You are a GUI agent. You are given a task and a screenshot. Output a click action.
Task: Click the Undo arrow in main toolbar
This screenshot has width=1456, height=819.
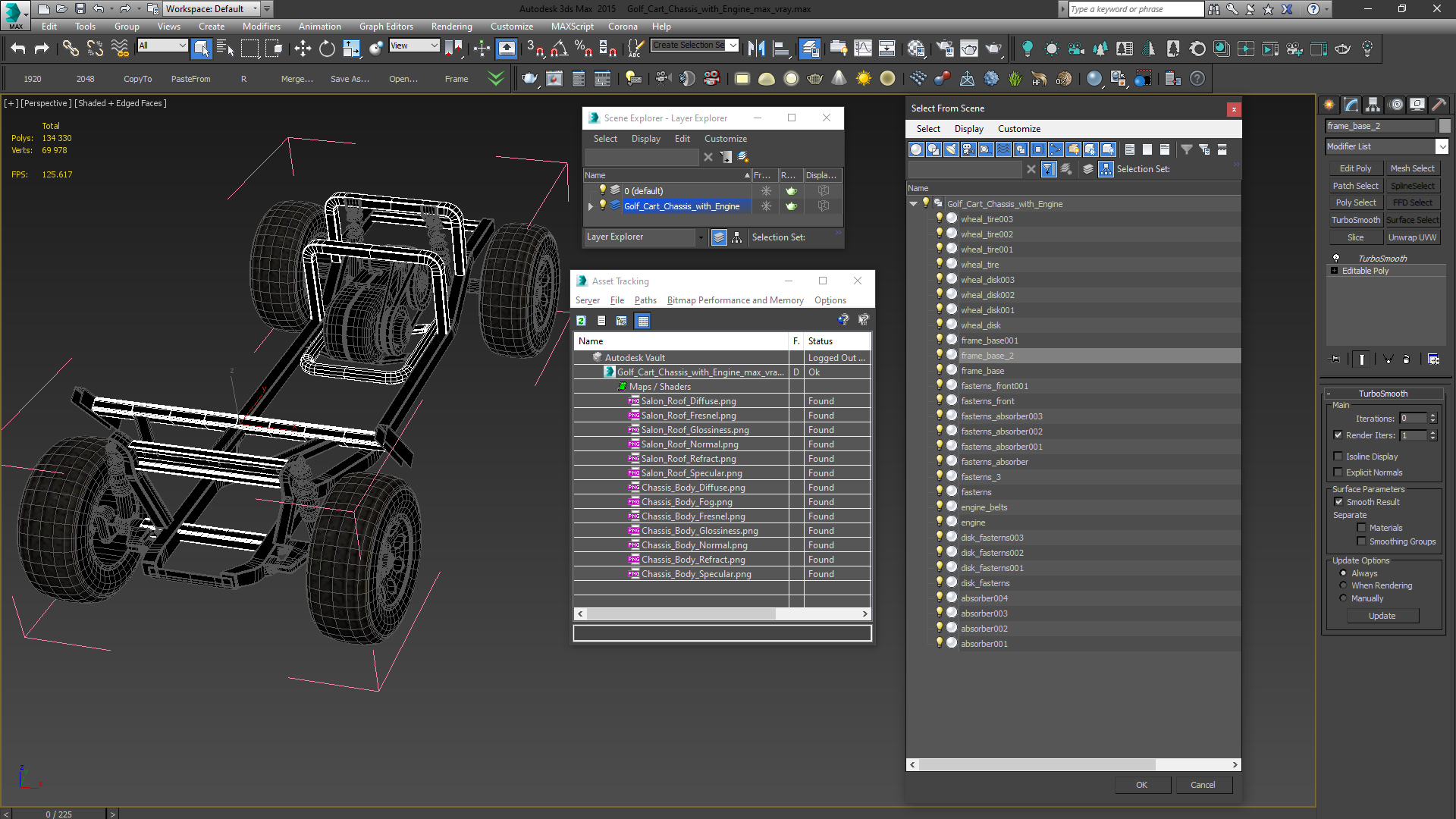click(18, 49)
